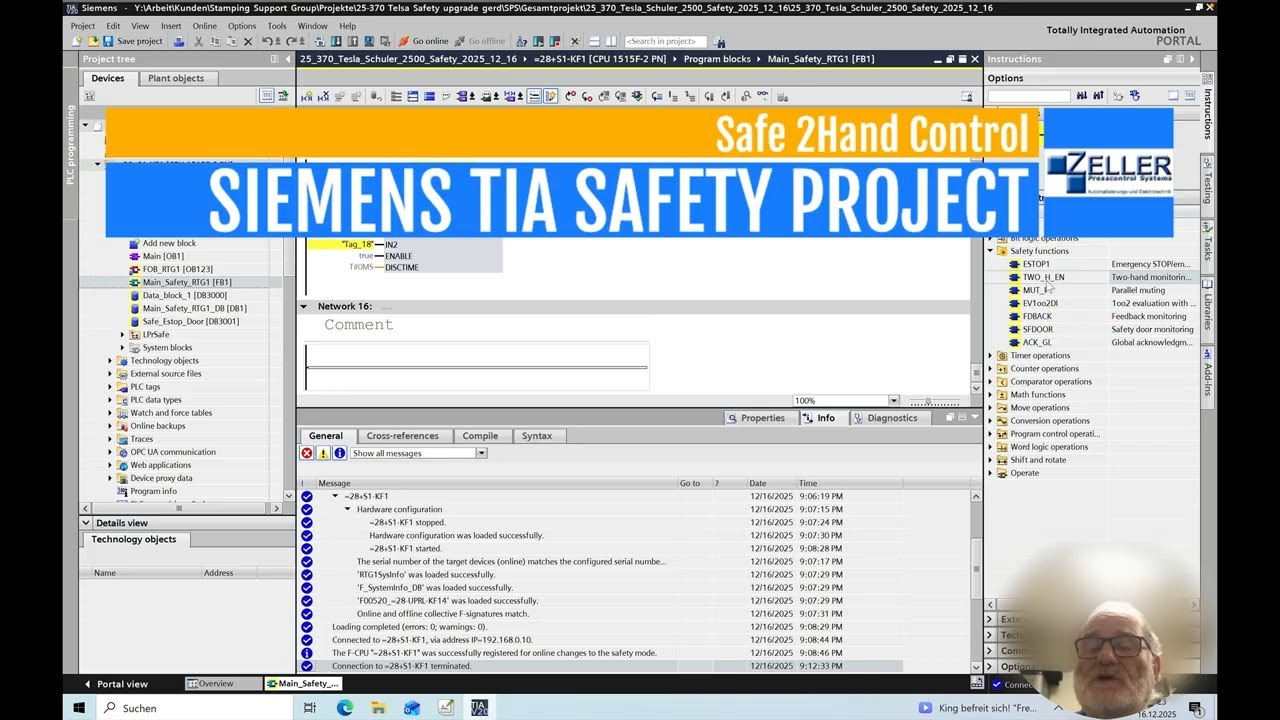The image size is (1280, 720).
Task: Toggle the warnings filter icon in Info panel
Action: pyautogui.click(x=323, y=453)
